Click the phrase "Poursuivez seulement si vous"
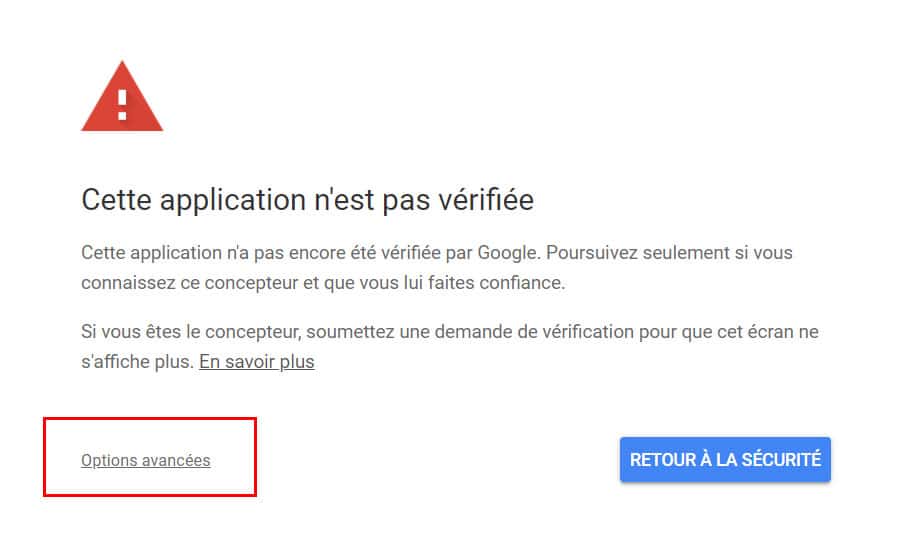This screenshot has height=557, width=906. coord(669,253)
